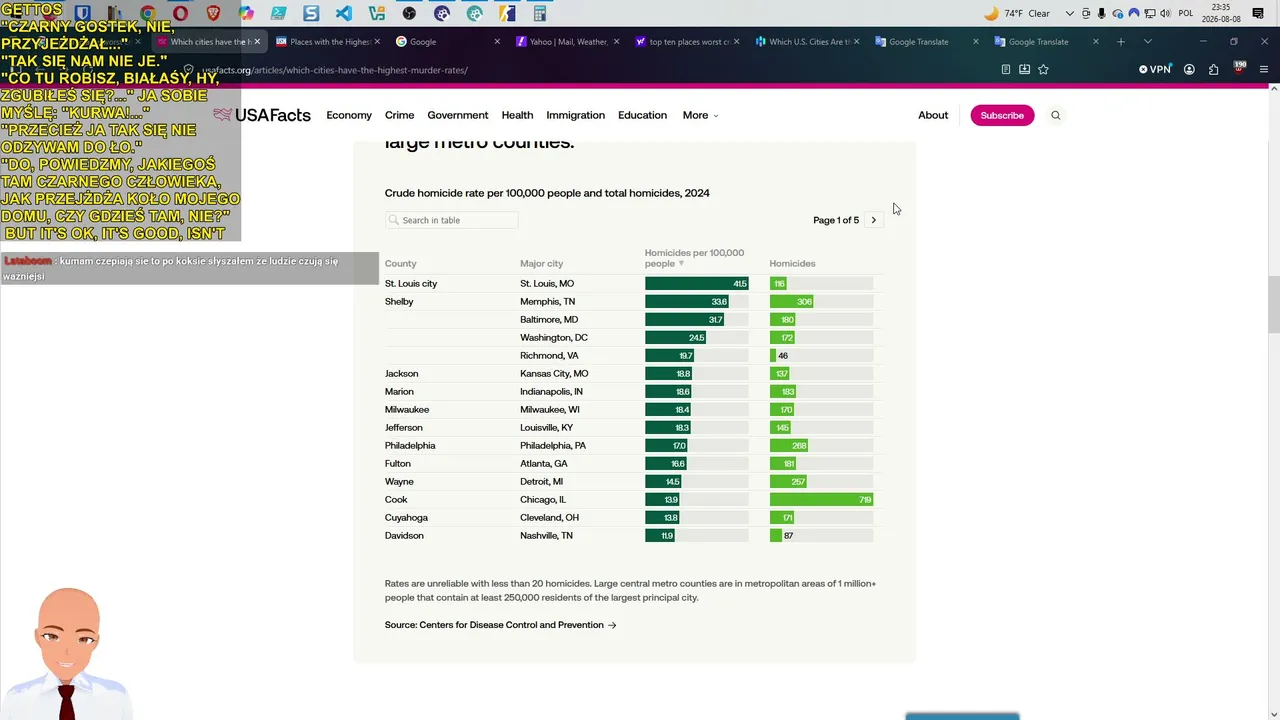Image resolution: width=1280 pixels, height=720 pixels.
Task: Focus the Search in table field
Action: pos(452,220)
